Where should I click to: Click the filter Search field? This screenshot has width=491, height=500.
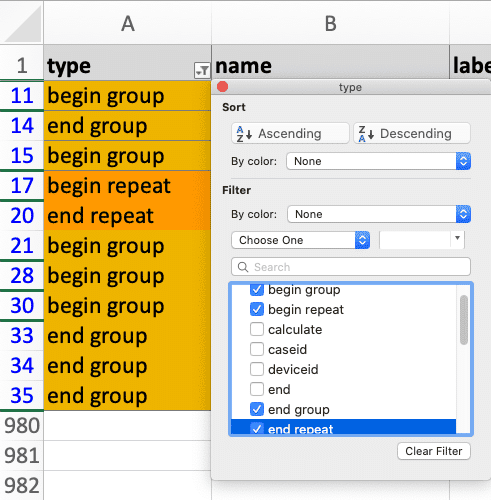point(351,267)
